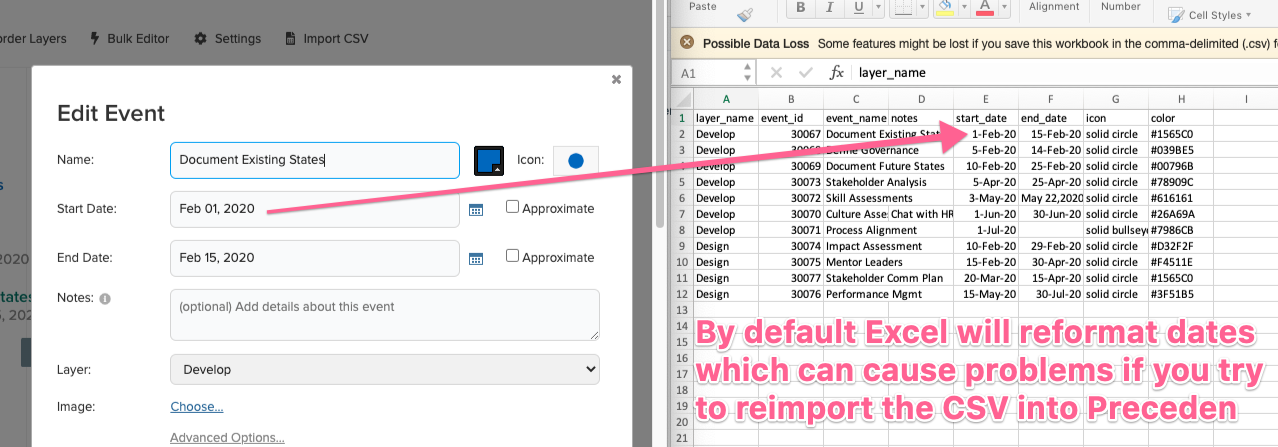1278x447 pixels.
Task: Click the Font Color A icon
Action: (985, 7)
